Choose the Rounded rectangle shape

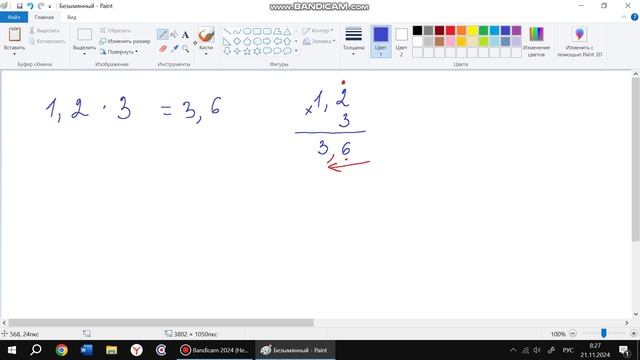tap(267, 31)
